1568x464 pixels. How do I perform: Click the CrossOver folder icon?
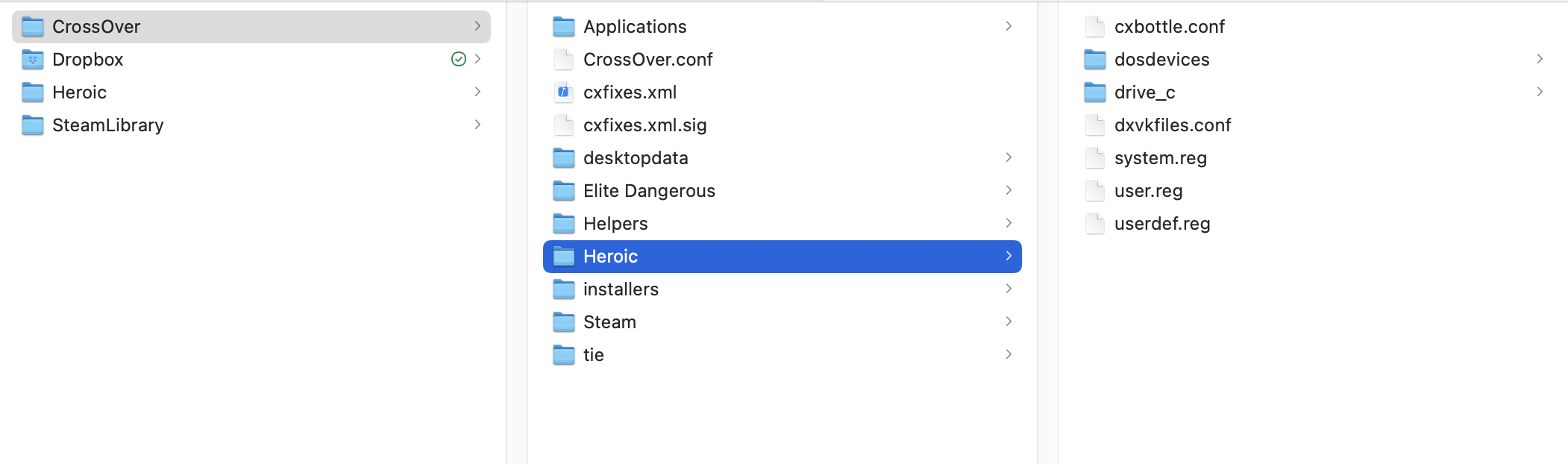pyautogui.click(x=33, y=27)
